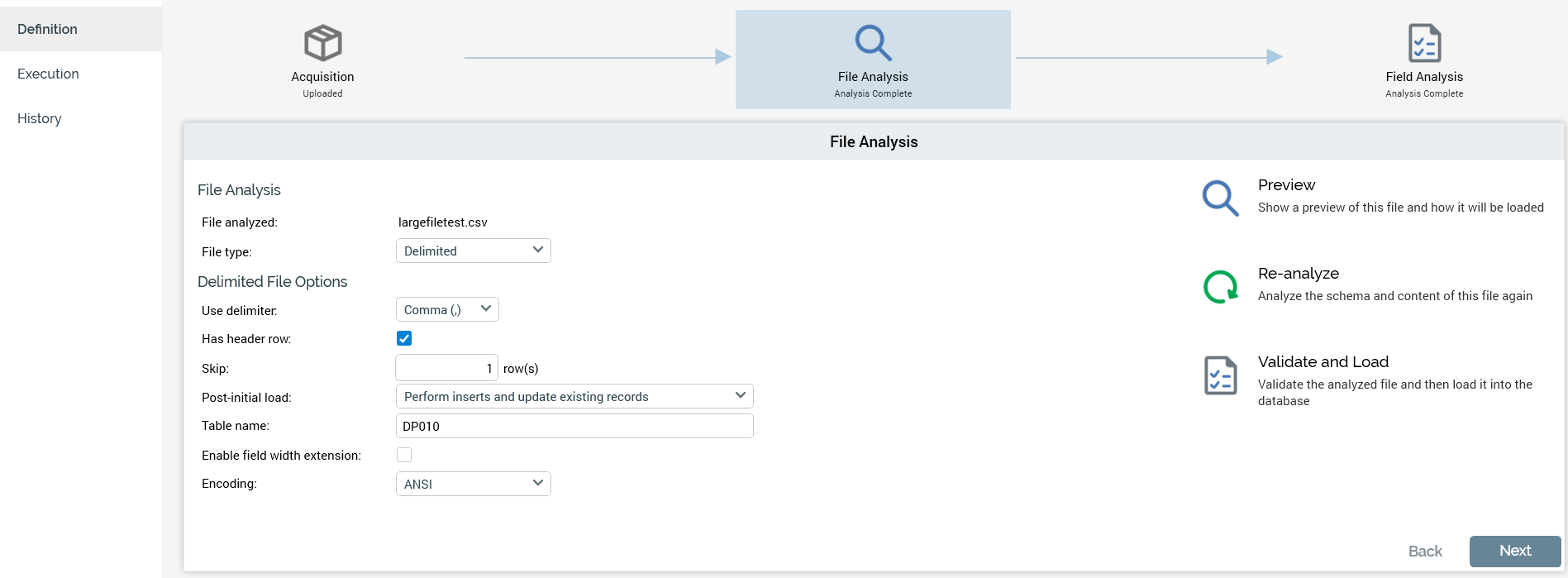Open the Field Analysis checklist step icon
This screenshot has height=578, width=1568.
click(1424, 43)
